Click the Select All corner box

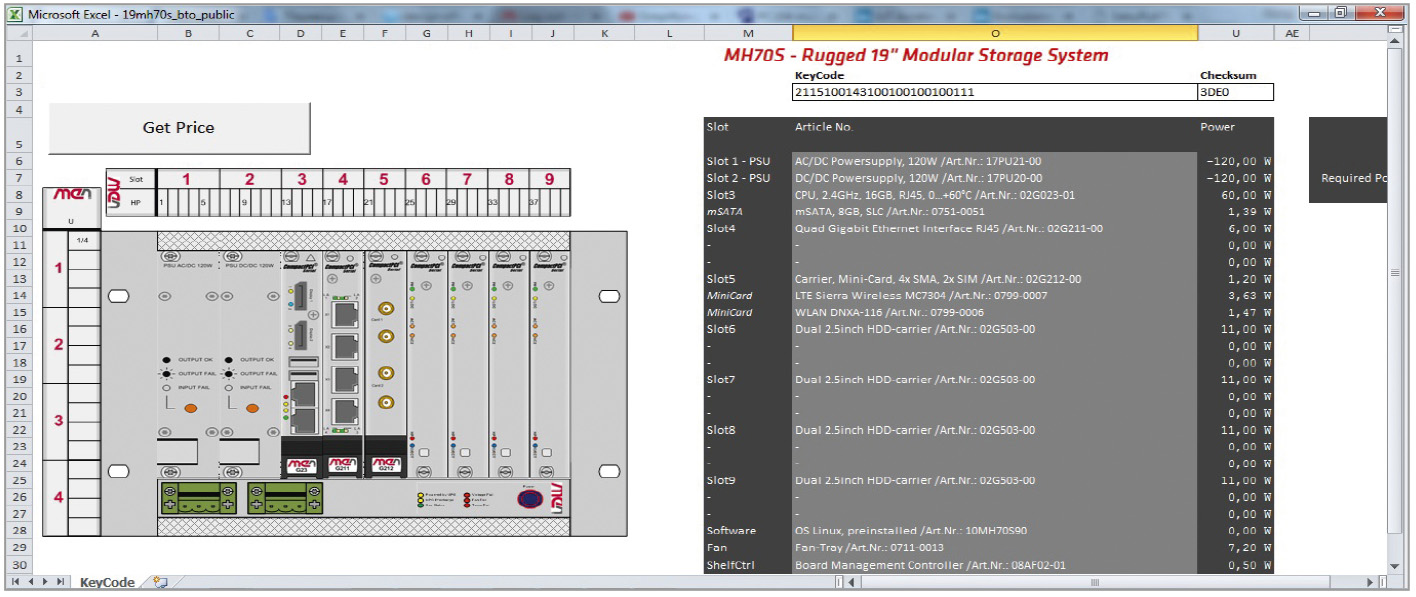pos(17,33)
